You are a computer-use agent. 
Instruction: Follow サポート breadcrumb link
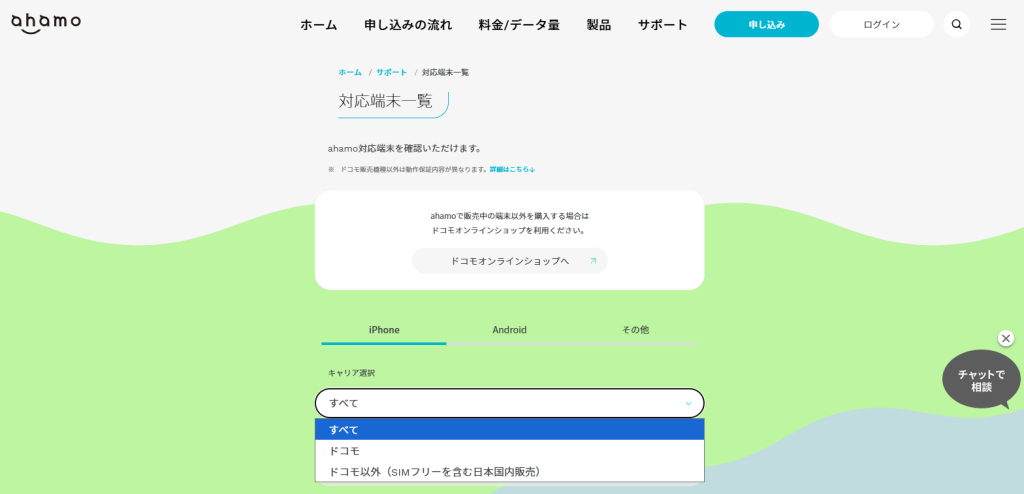tap(392, 73)
